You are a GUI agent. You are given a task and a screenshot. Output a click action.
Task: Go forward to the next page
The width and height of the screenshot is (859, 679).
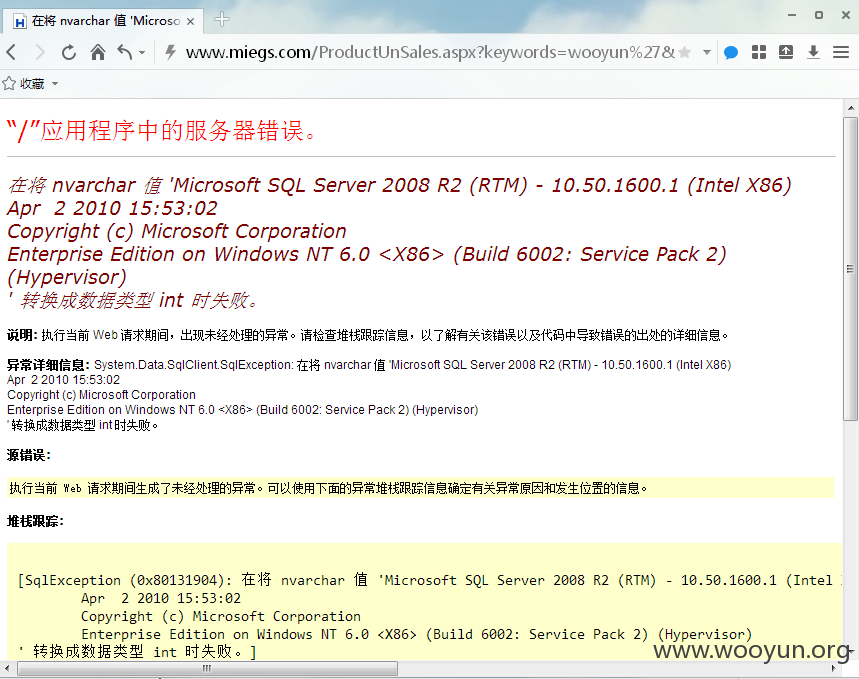pyautogui.click(x=39, y=53)
